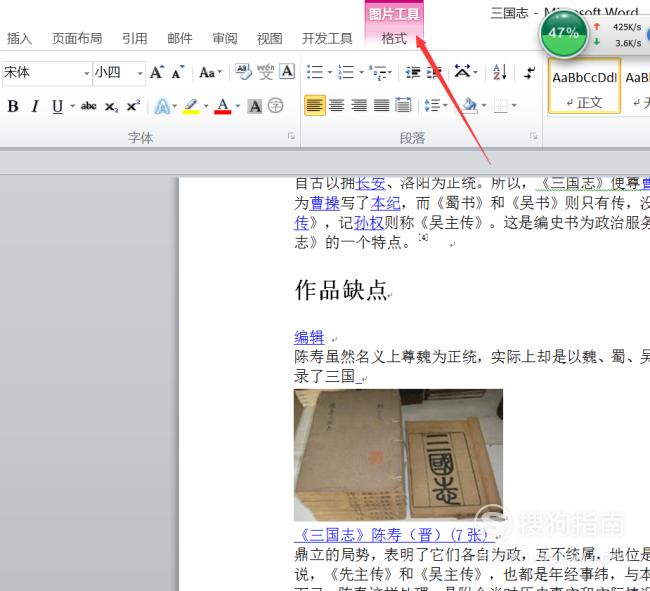Click the Grow Font icon
Screen dimensions: 650x591
click(157, 73)
